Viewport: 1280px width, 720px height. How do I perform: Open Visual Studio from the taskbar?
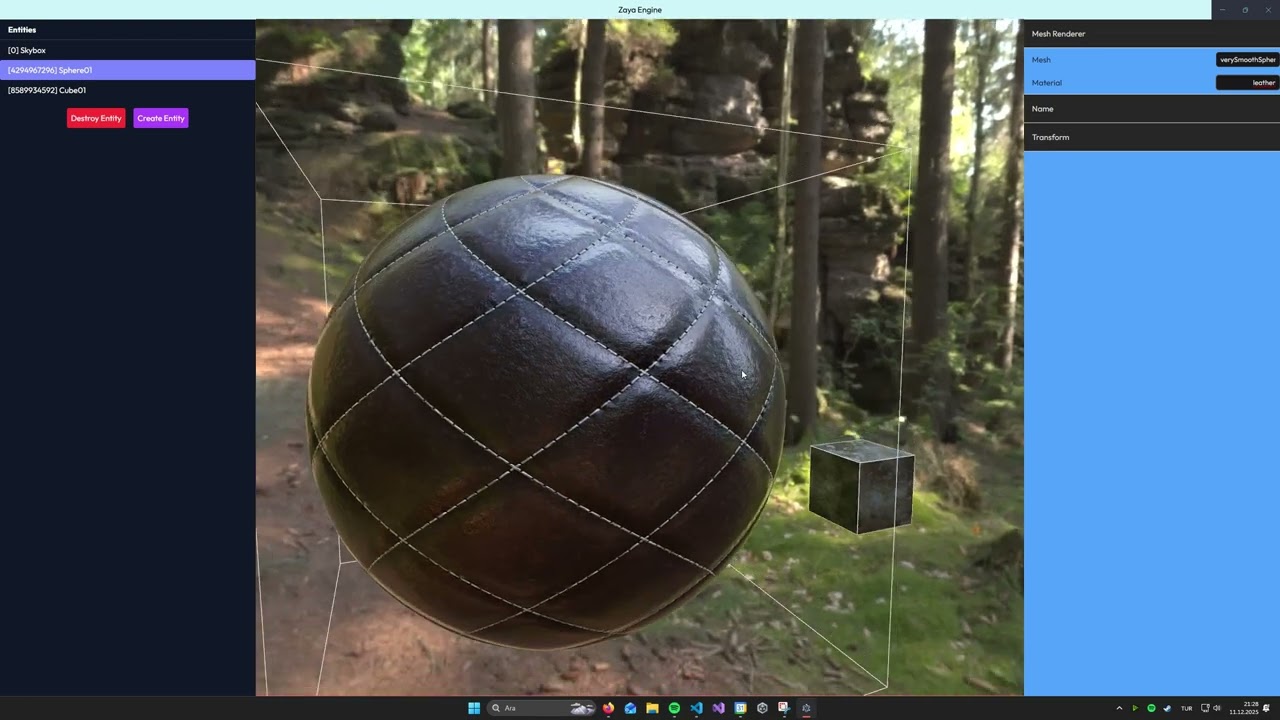coord(718,708)
